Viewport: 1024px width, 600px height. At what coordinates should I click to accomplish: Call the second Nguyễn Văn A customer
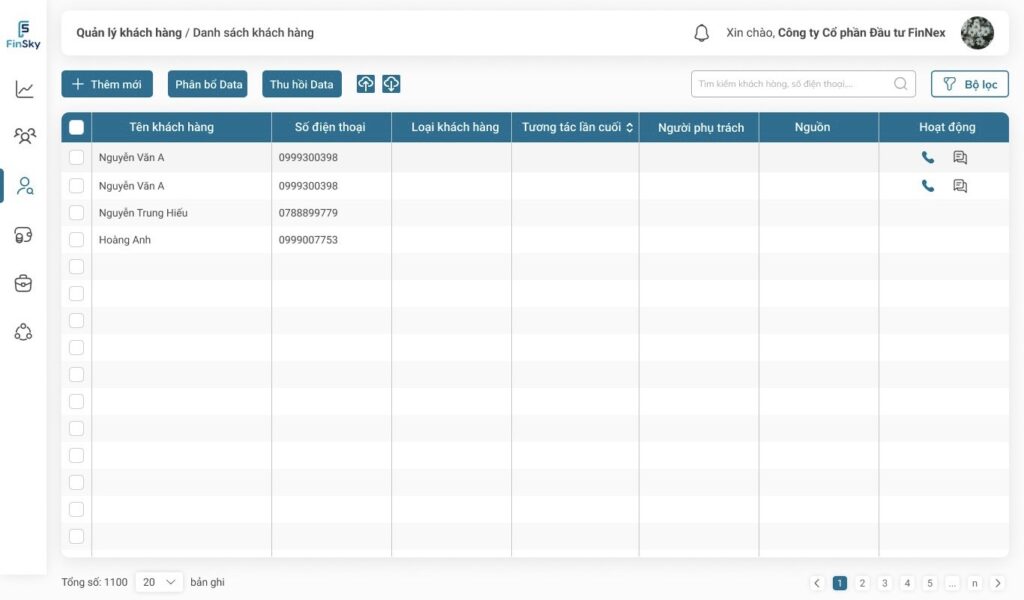click(927, 186)
